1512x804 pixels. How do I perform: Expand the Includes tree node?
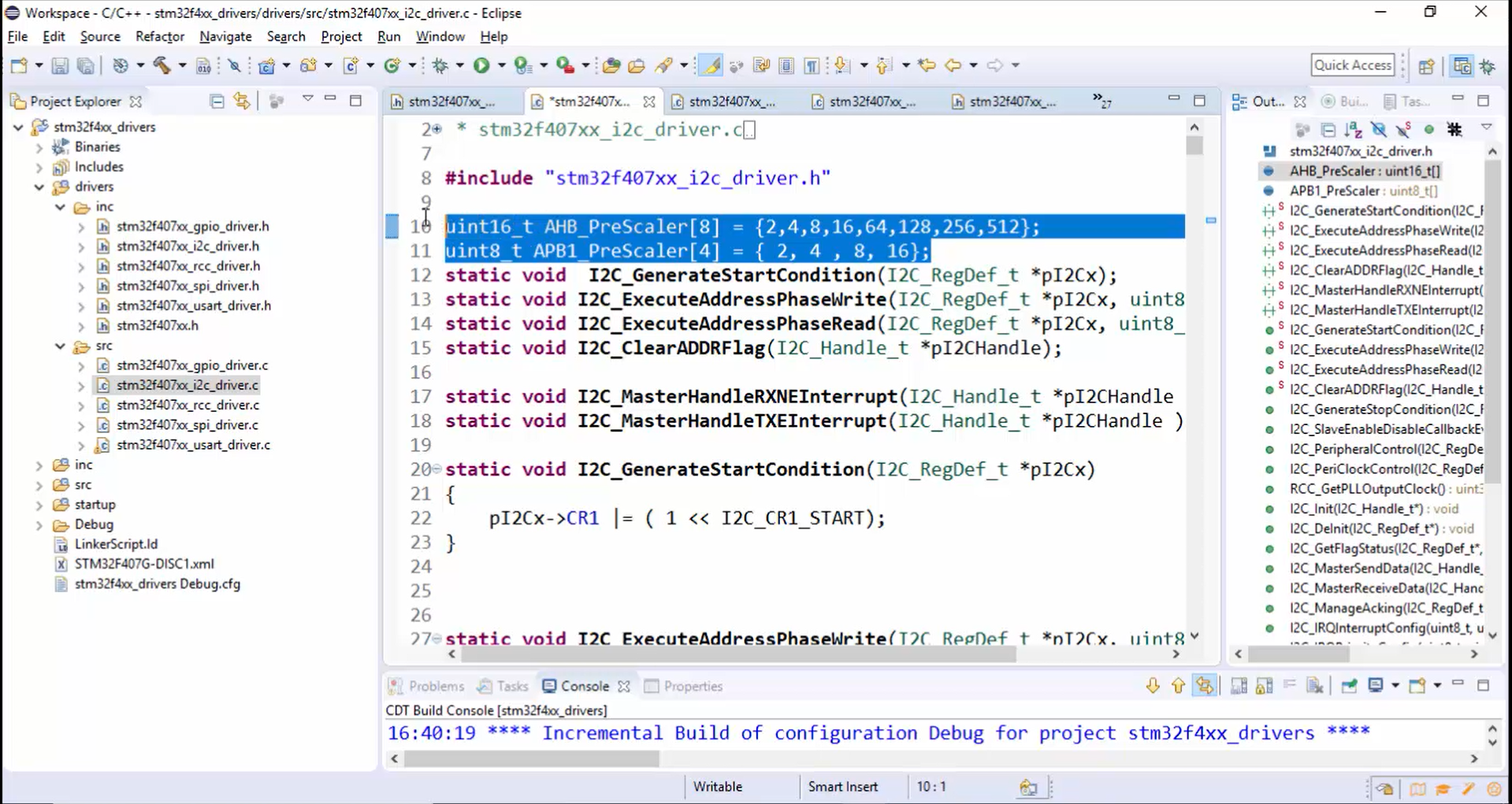[39, 167]
